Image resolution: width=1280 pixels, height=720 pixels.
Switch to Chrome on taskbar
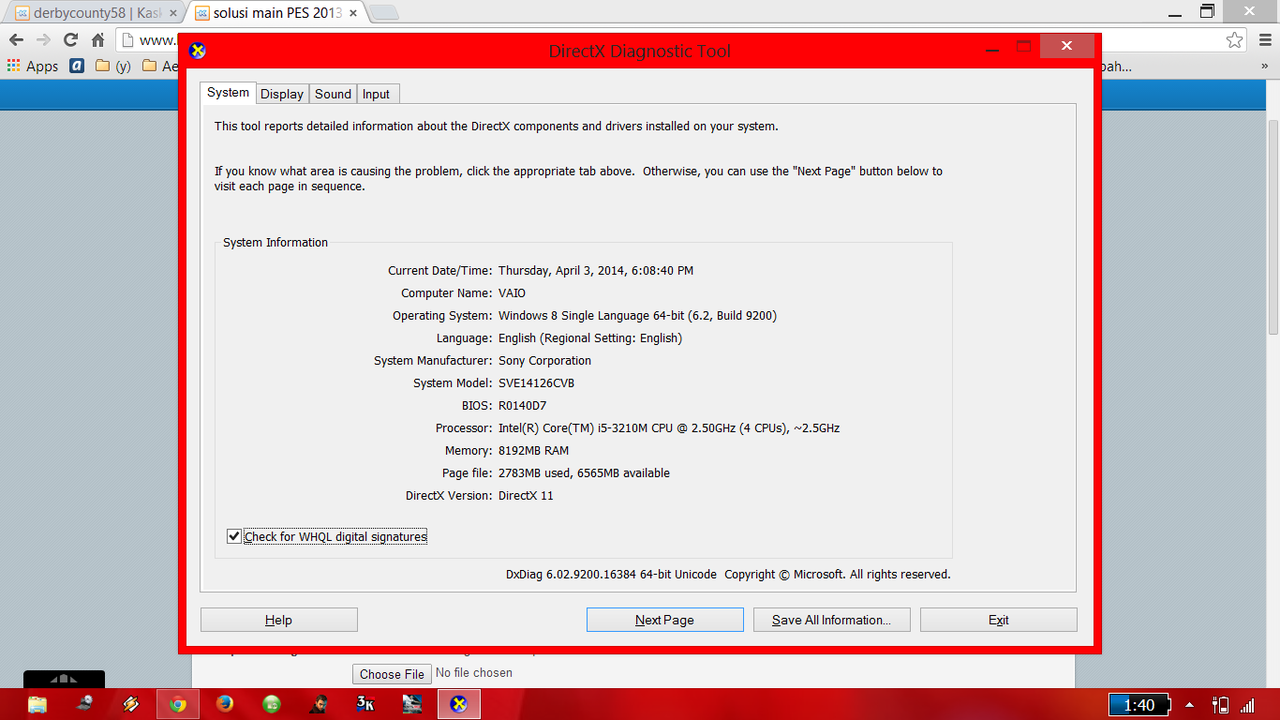pyautogui.click(x=178, y=704)
